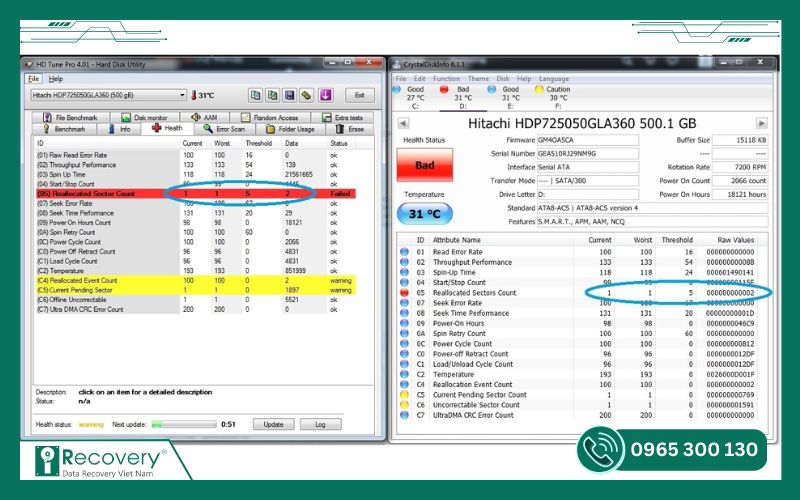Click copy screenshot icon in HD Tune toolbar
Screen dimensions: 800x500
click(273, 95)
